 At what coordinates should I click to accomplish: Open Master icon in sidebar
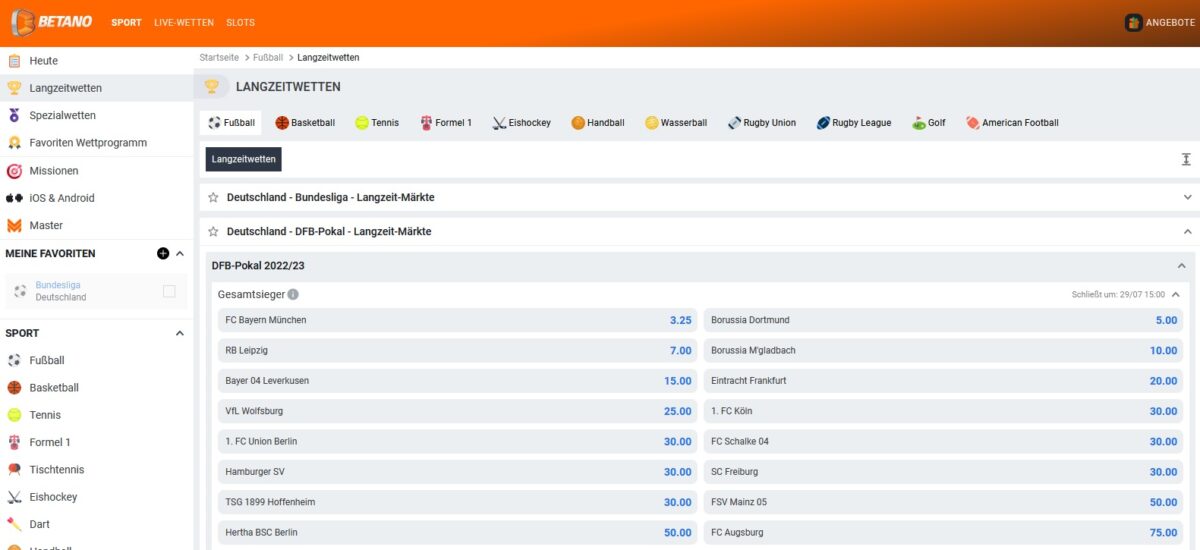14,225
